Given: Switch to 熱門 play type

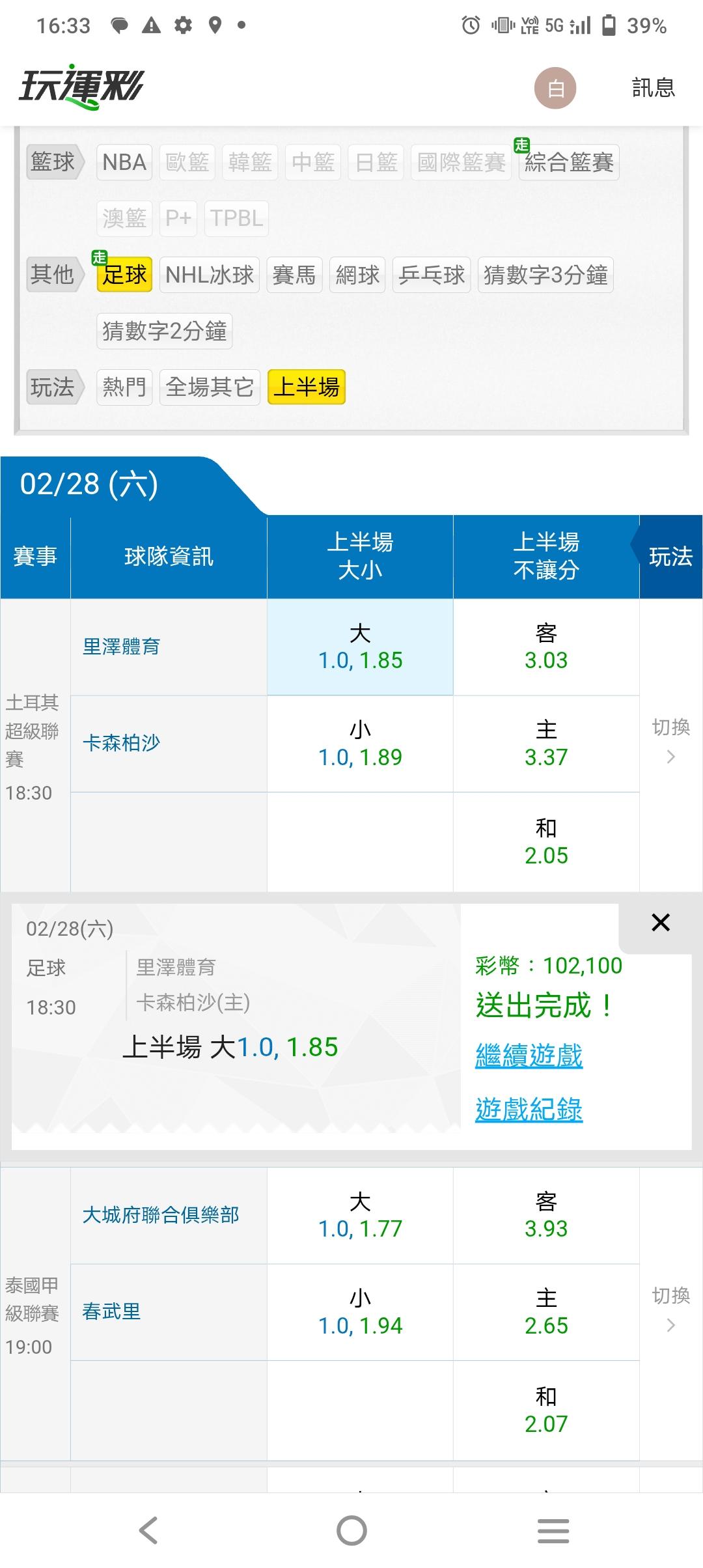Looking at the screenshot, I should coord(124,387).
